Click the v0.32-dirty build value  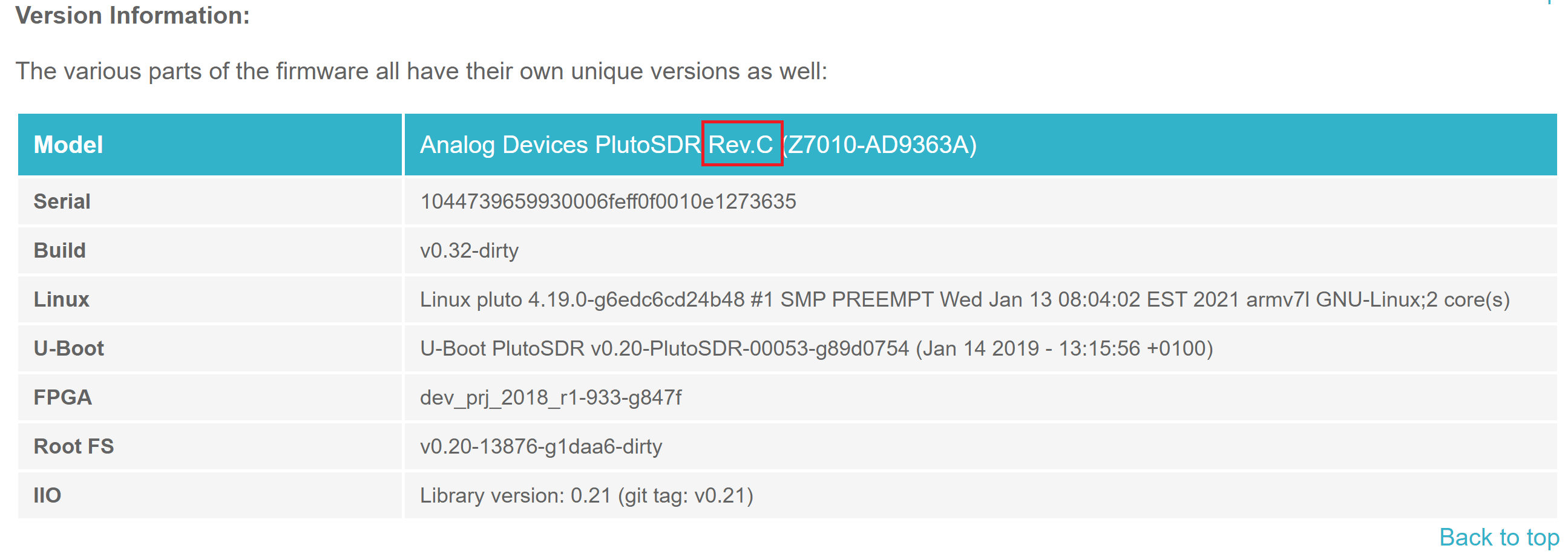468,250
